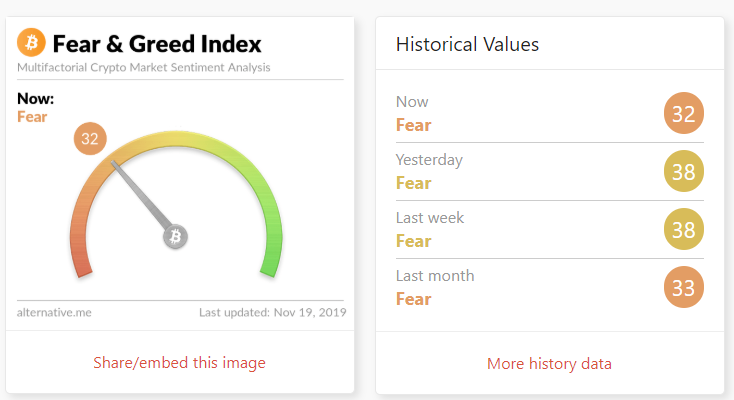Click the green end of the gauge arc
The height and width of the screenshot is (400, 734).
click(269, 262)
